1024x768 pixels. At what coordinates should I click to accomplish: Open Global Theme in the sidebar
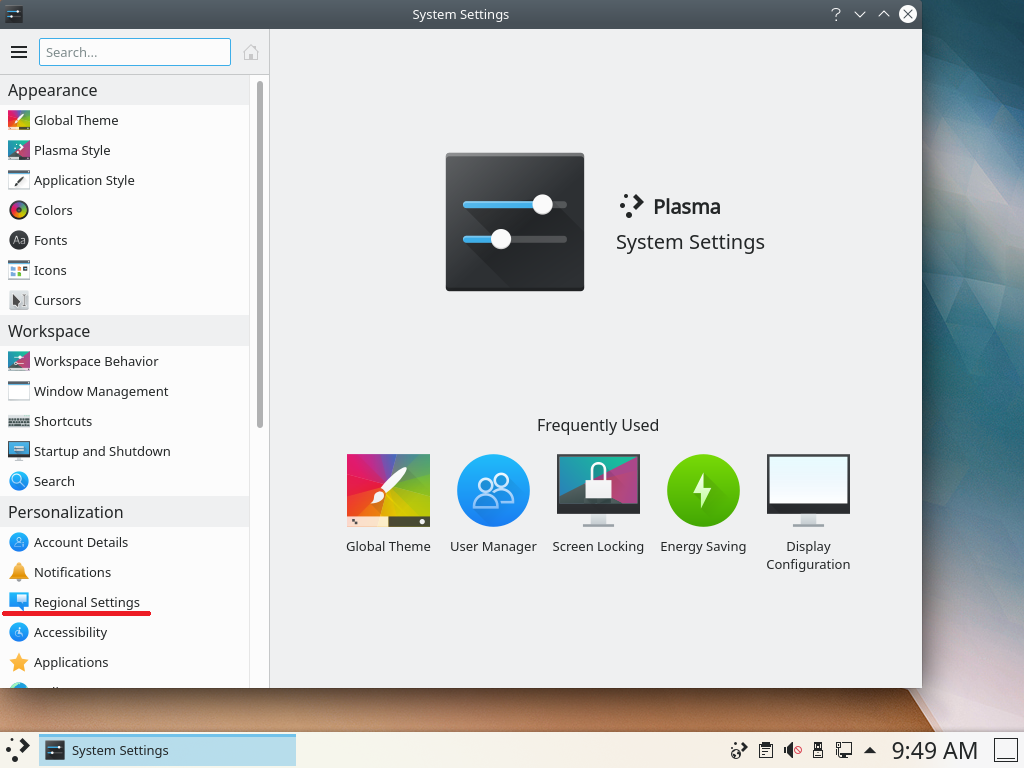(124, 120)
